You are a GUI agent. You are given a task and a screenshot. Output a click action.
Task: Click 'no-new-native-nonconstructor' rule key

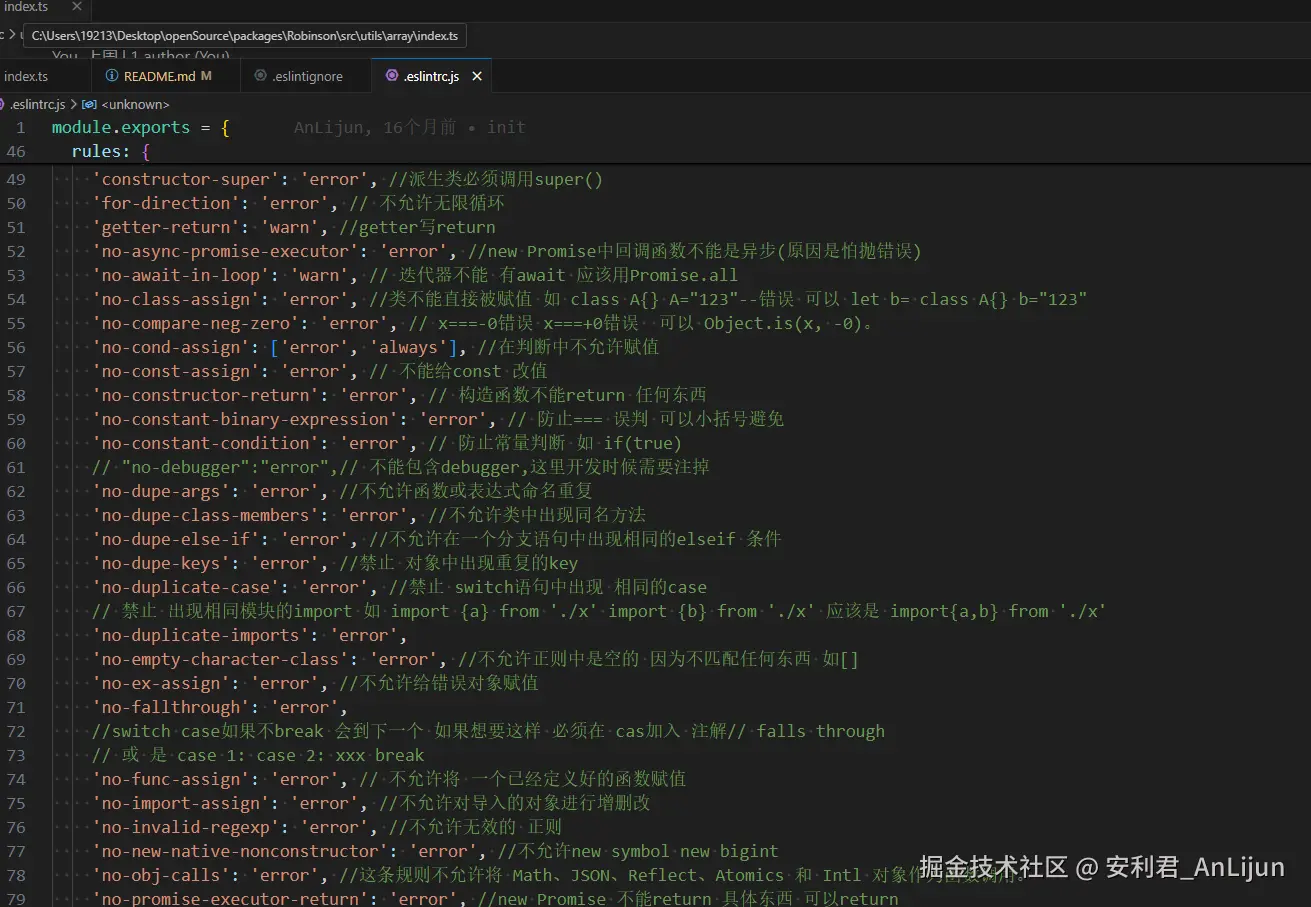[241, 852]
